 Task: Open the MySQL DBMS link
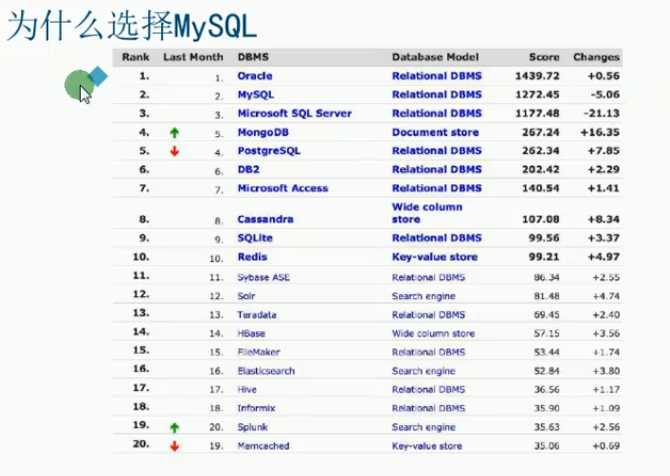pos(256,95)
